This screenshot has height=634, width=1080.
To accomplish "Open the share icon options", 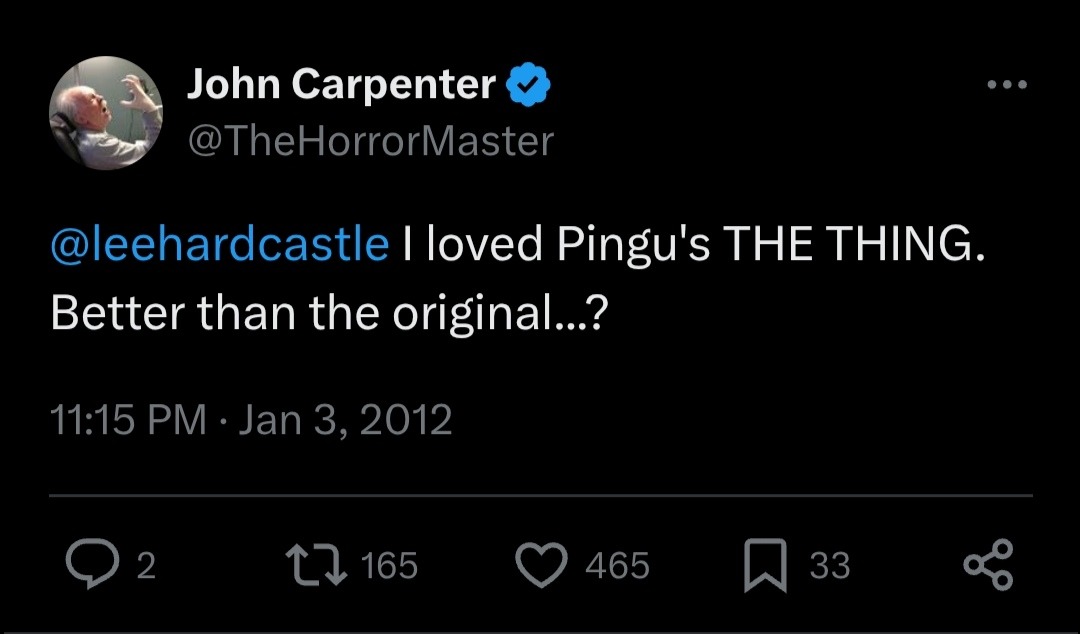I will tap(988, 565).
